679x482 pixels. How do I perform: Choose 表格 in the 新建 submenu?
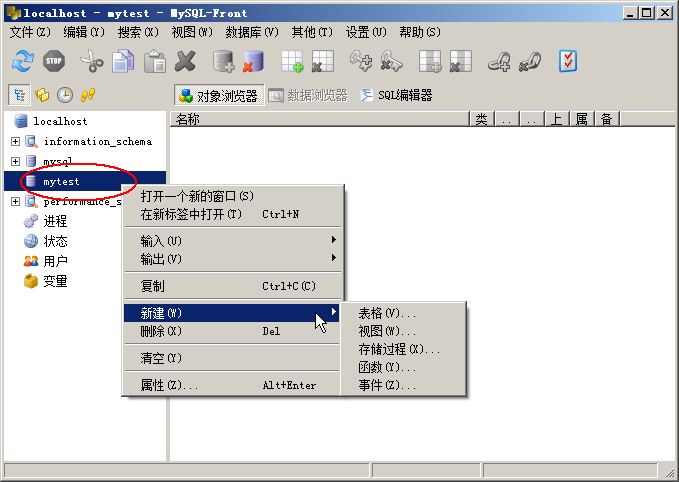click(x=403, y=313)
